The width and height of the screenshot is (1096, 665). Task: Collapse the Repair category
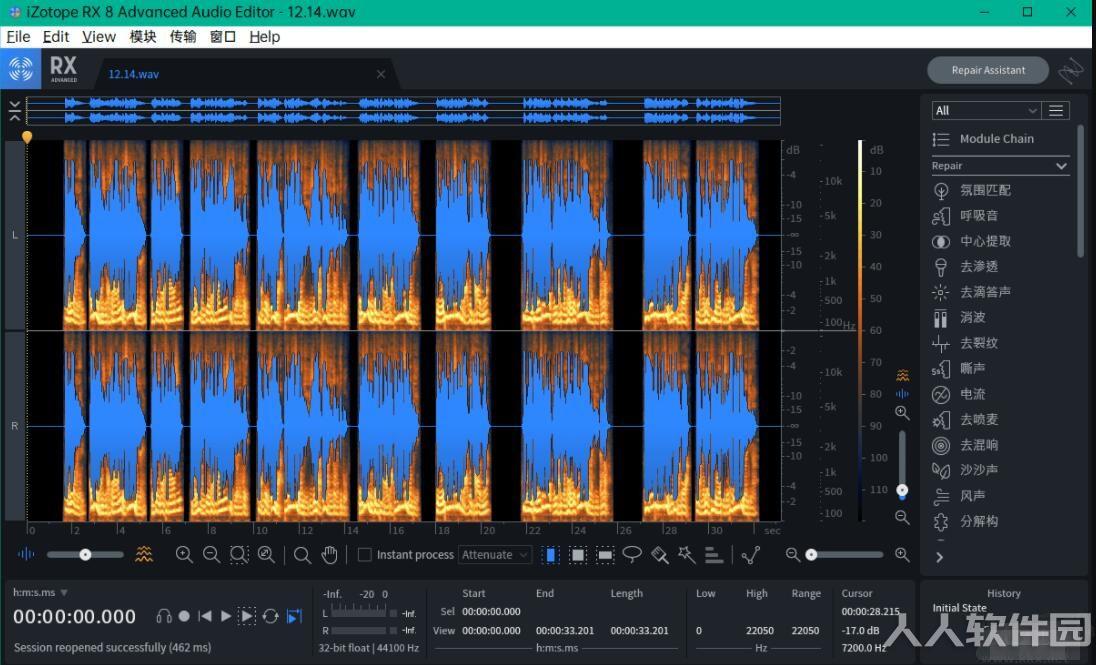1061,166
